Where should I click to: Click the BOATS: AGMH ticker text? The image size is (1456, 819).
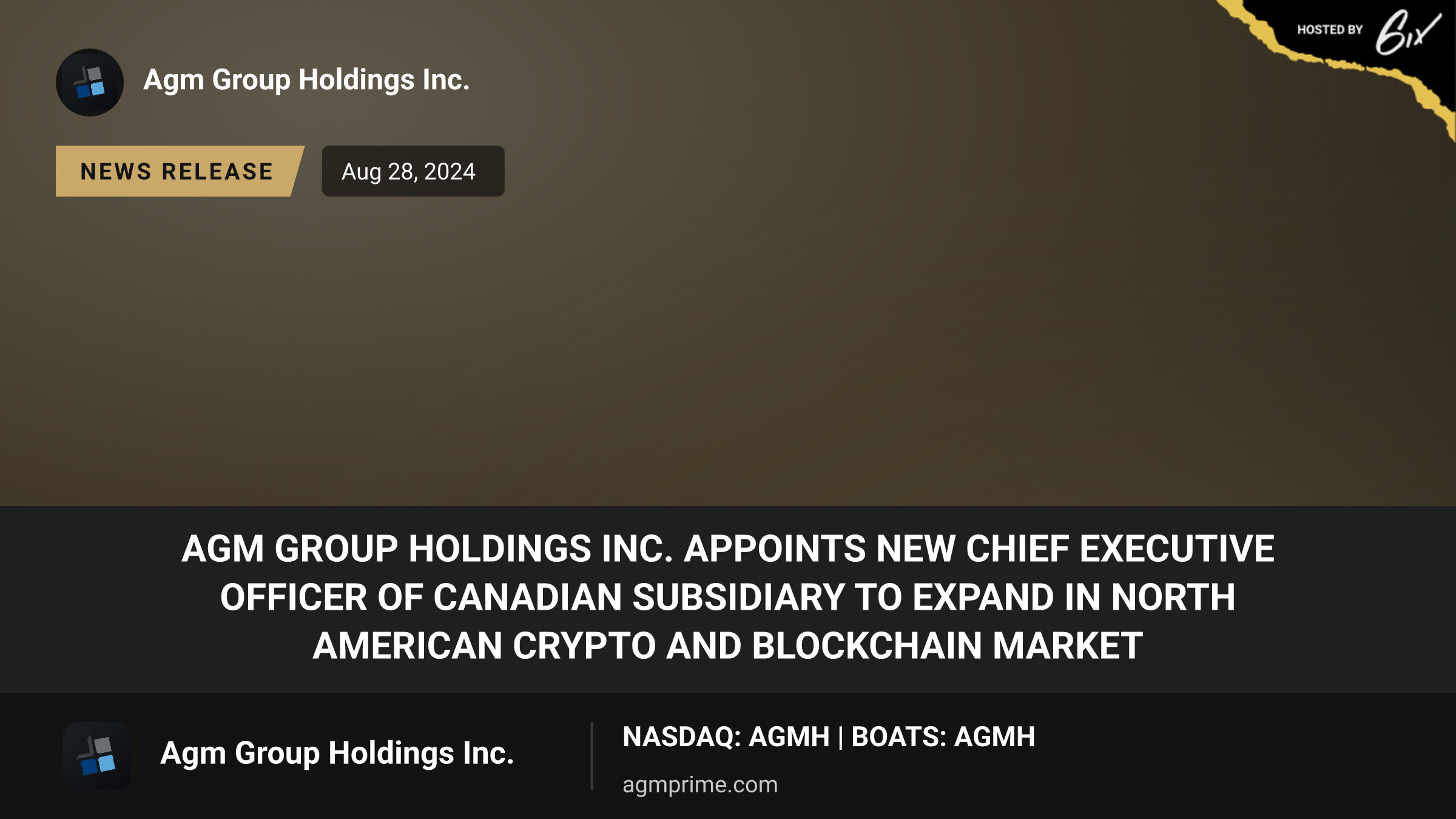943,736
